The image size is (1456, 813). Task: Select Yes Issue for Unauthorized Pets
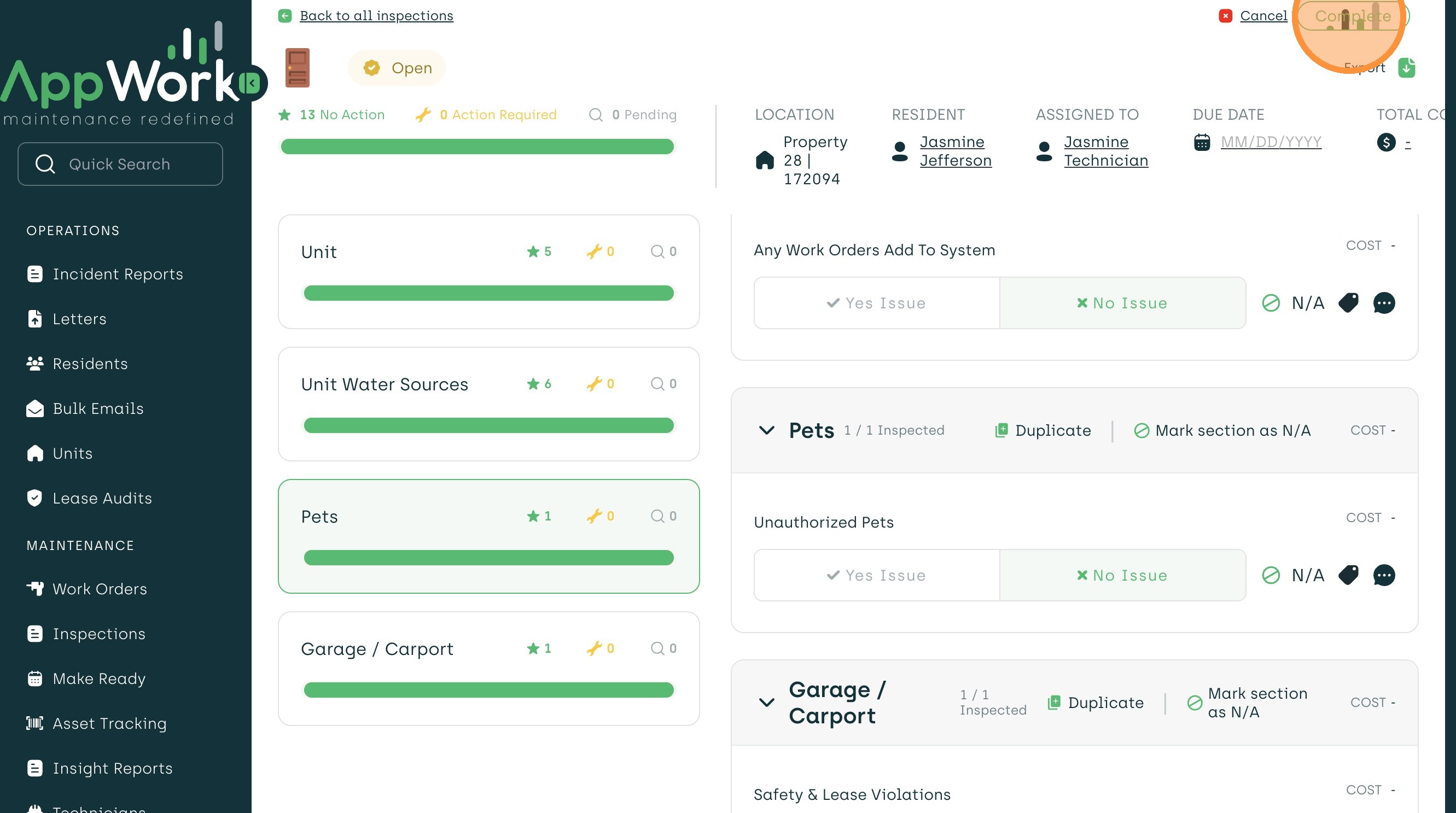876,575
